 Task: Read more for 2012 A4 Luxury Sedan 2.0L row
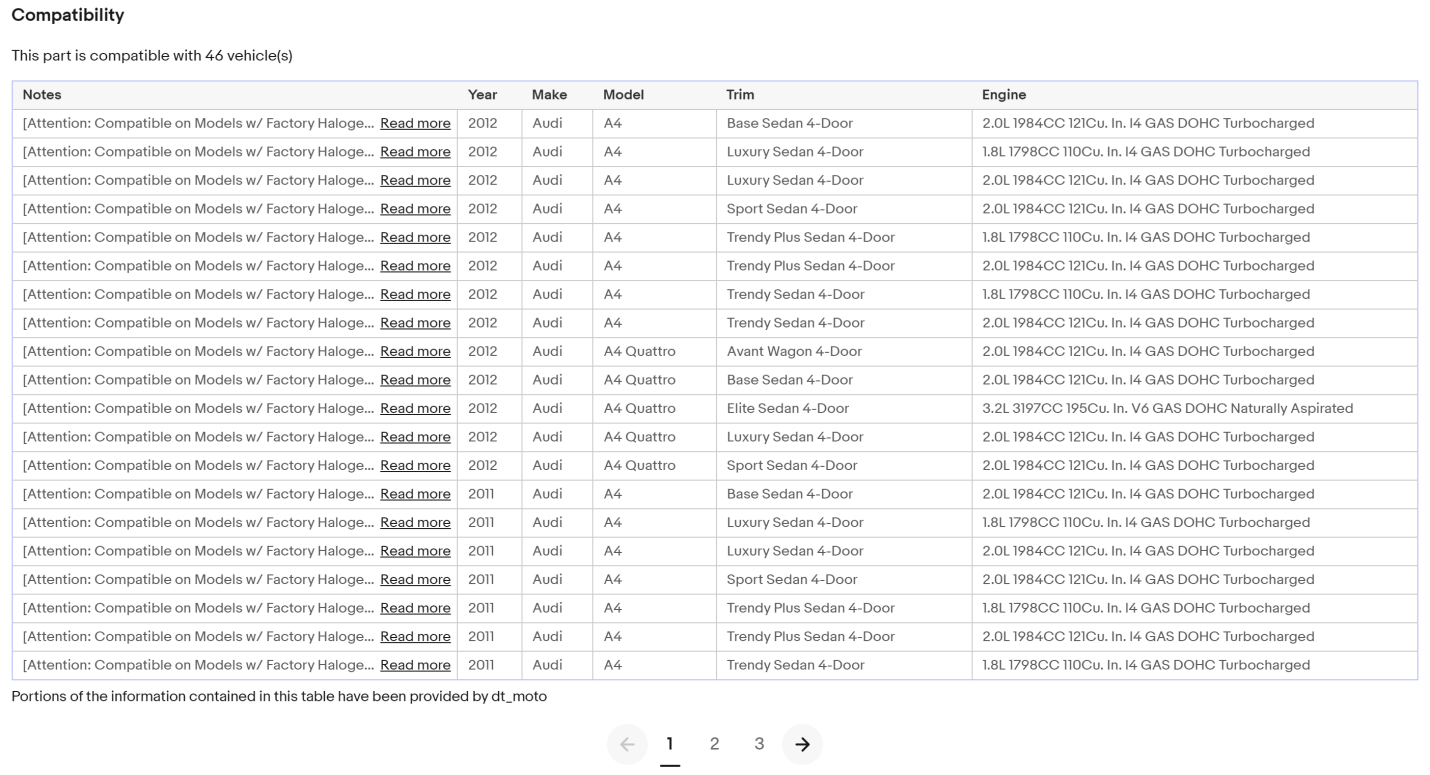tap(415, 181)
